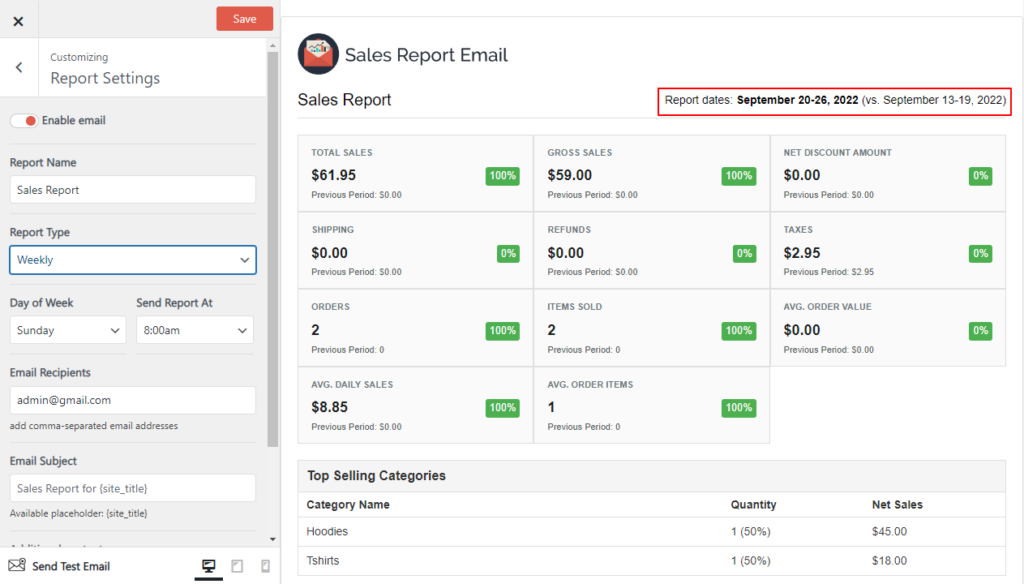Click the envelope icon beside Send Test Email
The image size is (1024, 584).
pos(17,566)
